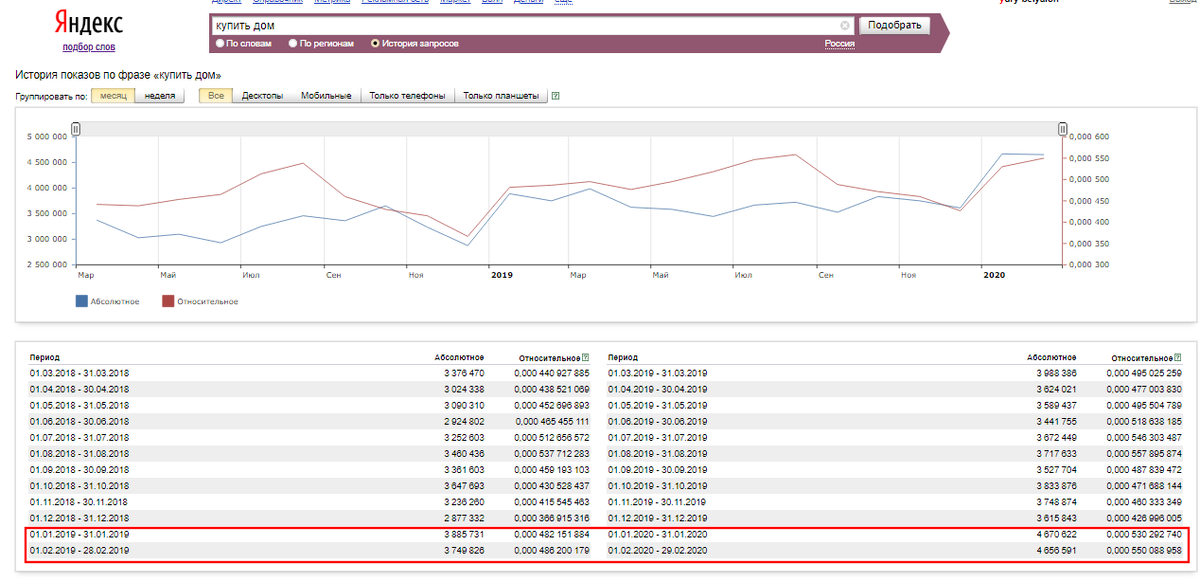Click the chart axis label 2020
Image resolution: width=1200 pixels, height=582 pixels.
(993, 274)
